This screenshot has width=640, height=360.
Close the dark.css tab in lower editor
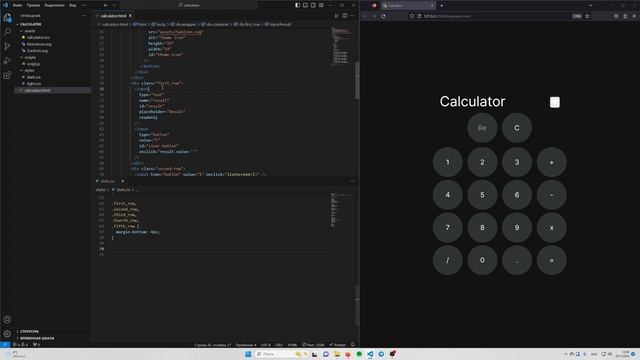122,181
